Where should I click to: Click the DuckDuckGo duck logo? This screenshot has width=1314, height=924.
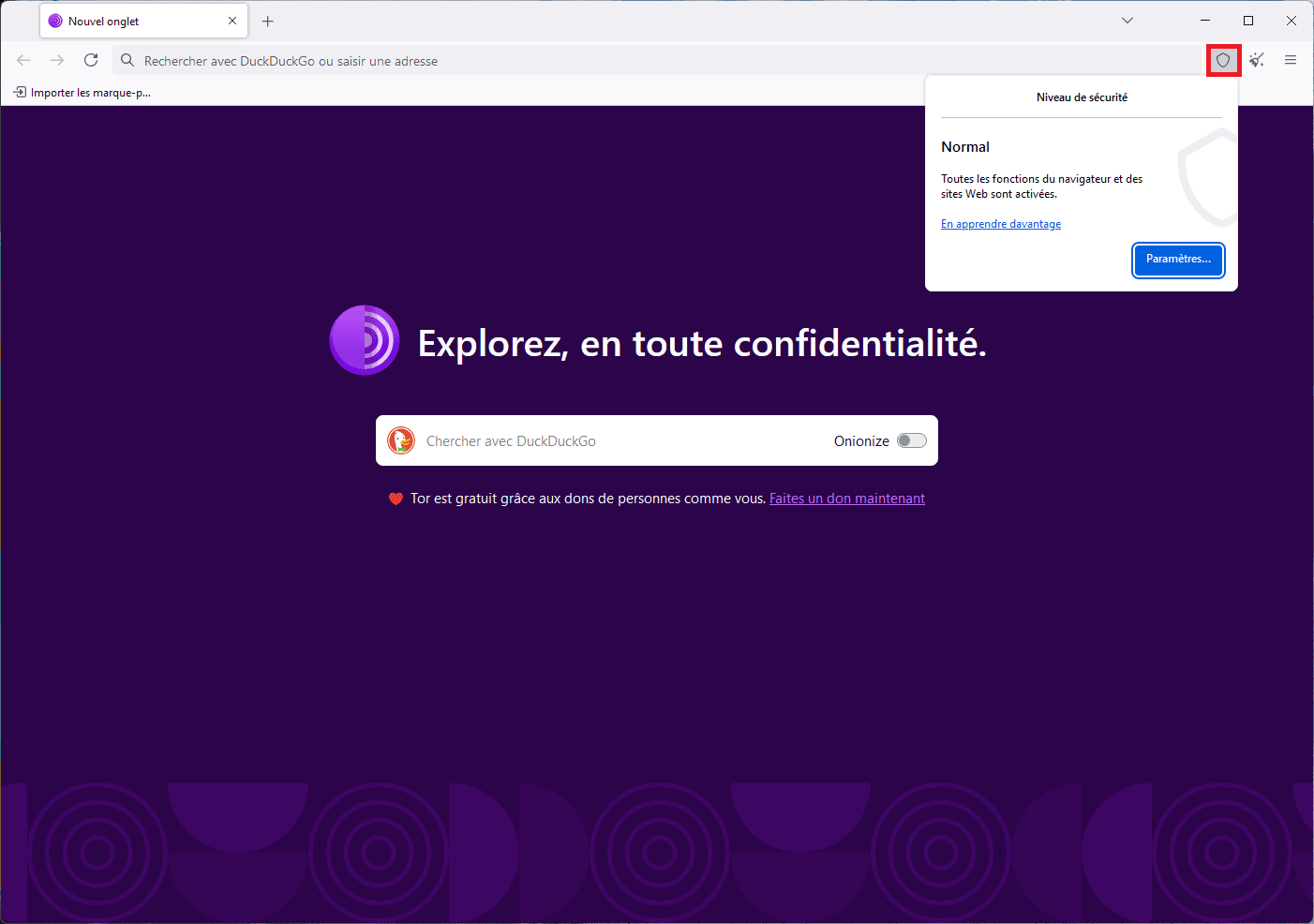click(401, 440)
